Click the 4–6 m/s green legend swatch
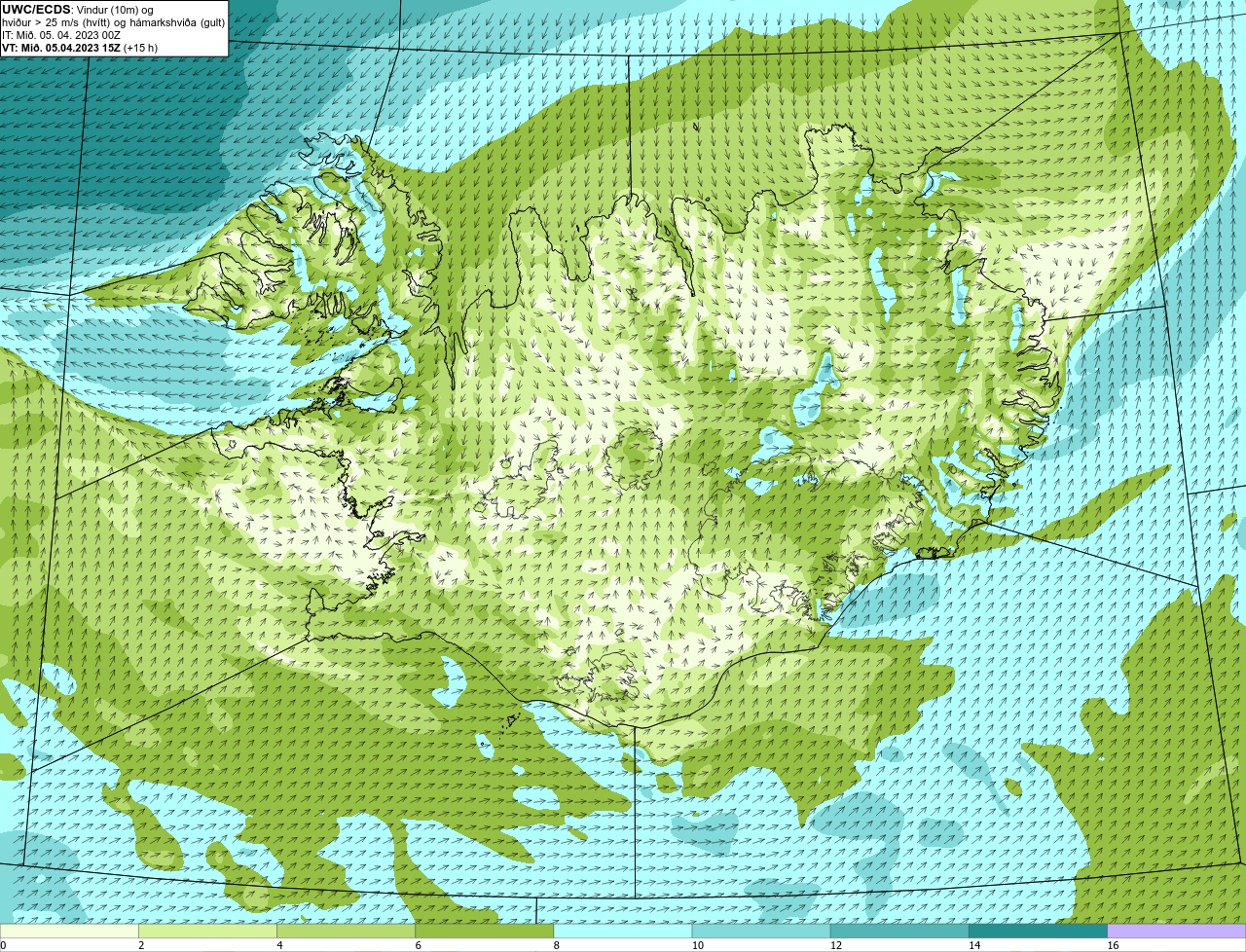The image size is (1246, 952). click(x=346, y=932)
